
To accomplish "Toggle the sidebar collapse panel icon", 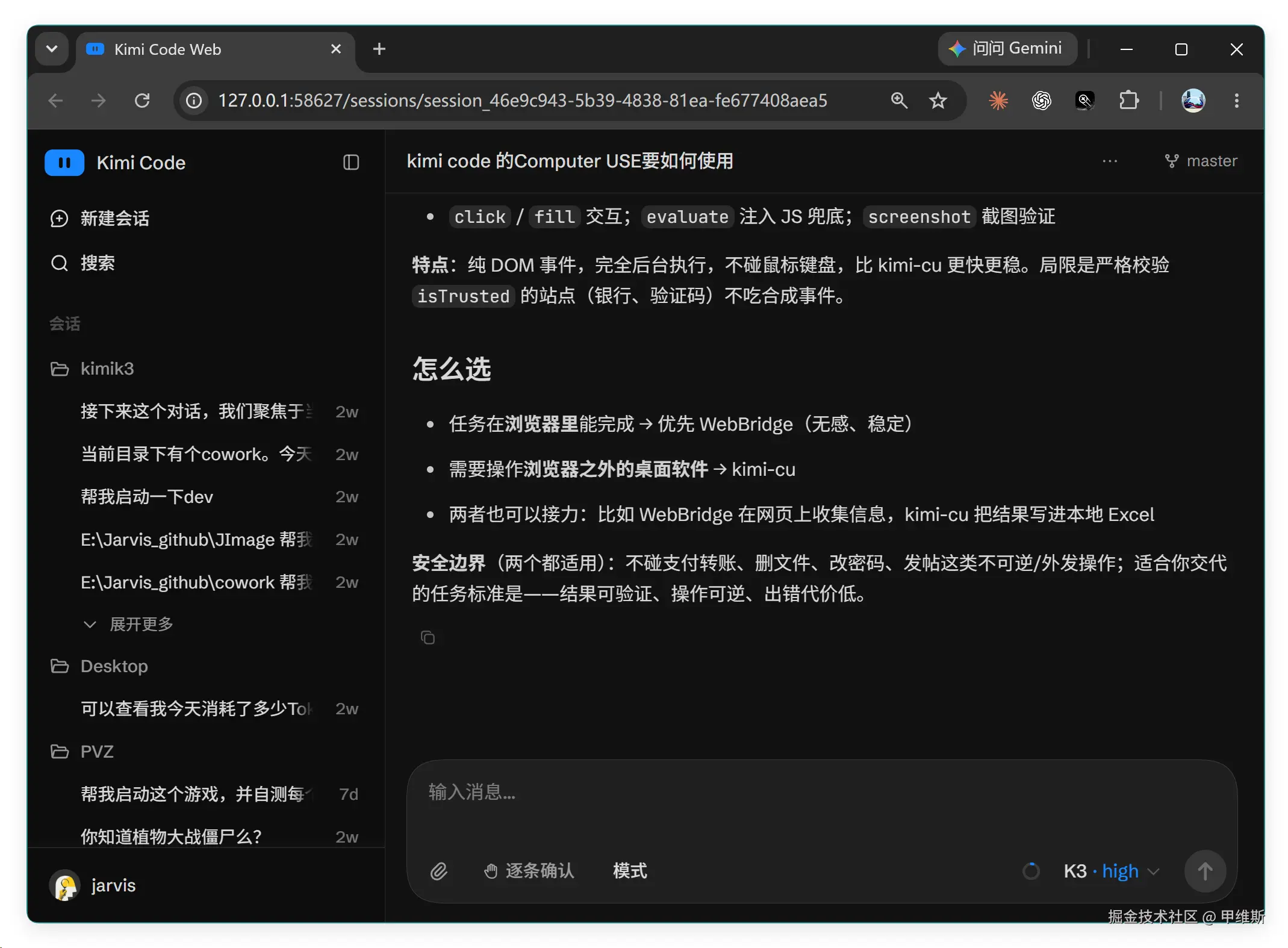I will 351,163.
